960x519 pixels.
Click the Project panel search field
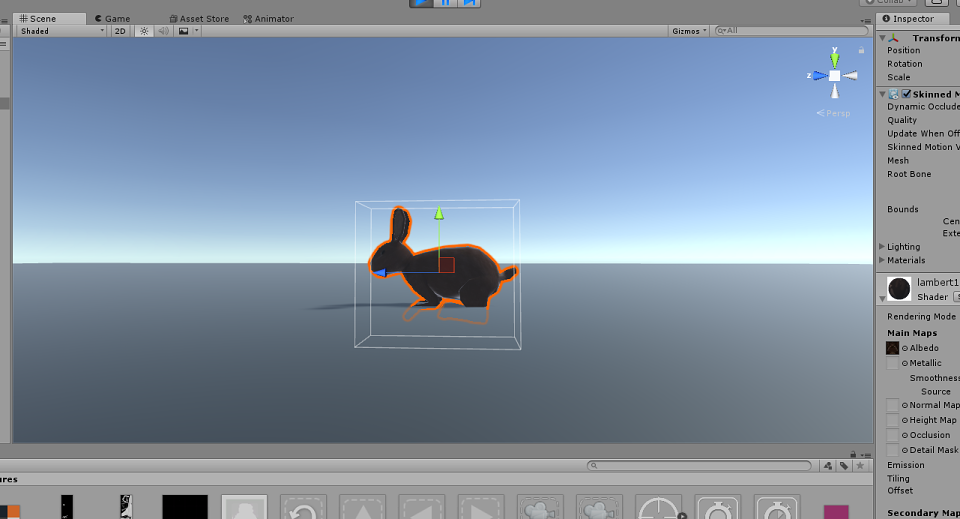tap(699, 466)
